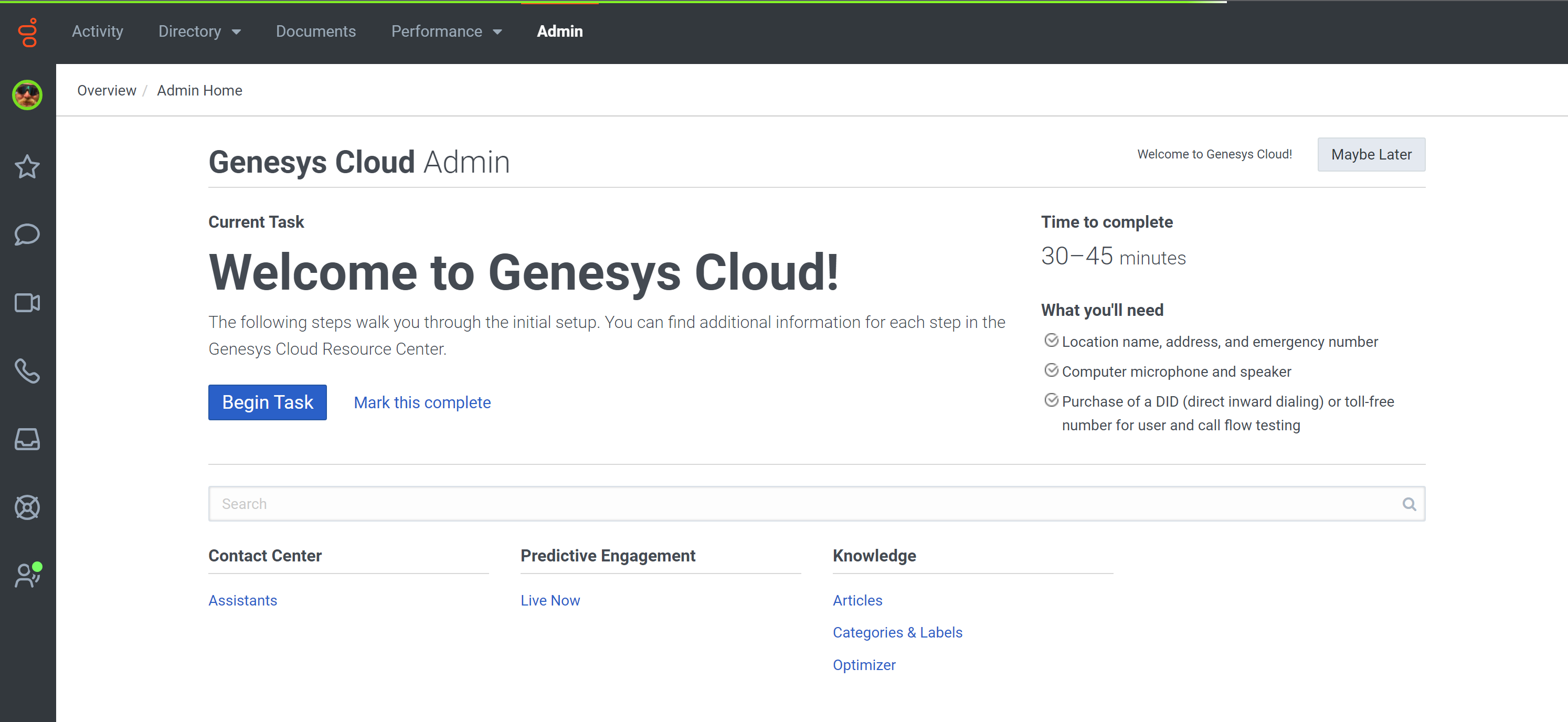
Task: Open Favorites star icon in sidebar
Action: [x=27, y=166]
